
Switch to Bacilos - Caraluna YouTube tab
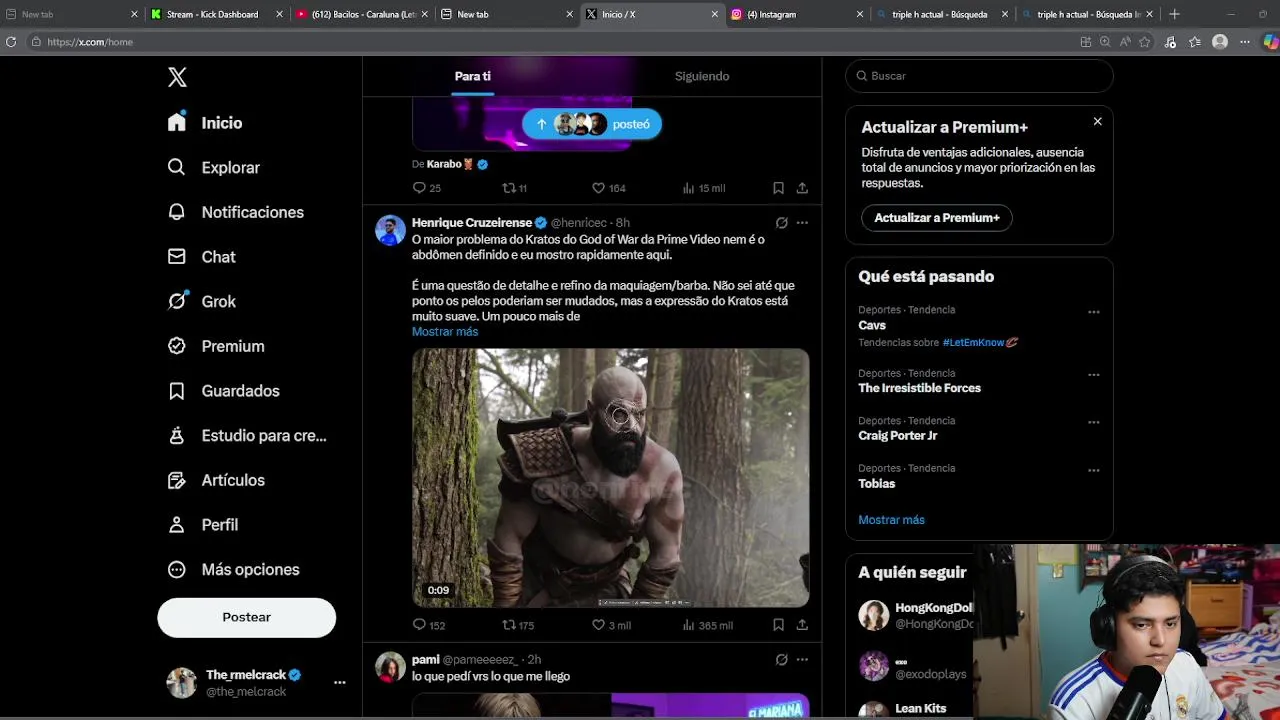click(x=360, y=14)
